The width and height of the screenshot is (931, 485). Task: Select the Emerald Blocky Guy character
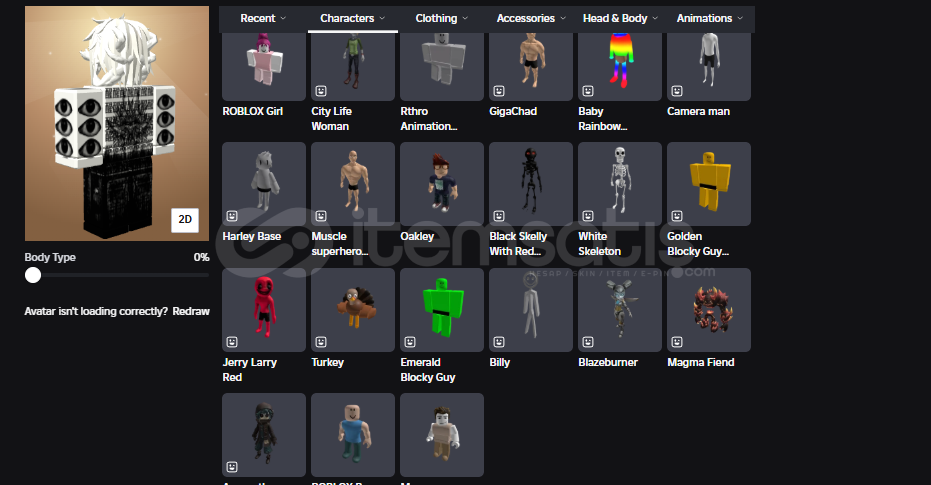click(442, 310)
